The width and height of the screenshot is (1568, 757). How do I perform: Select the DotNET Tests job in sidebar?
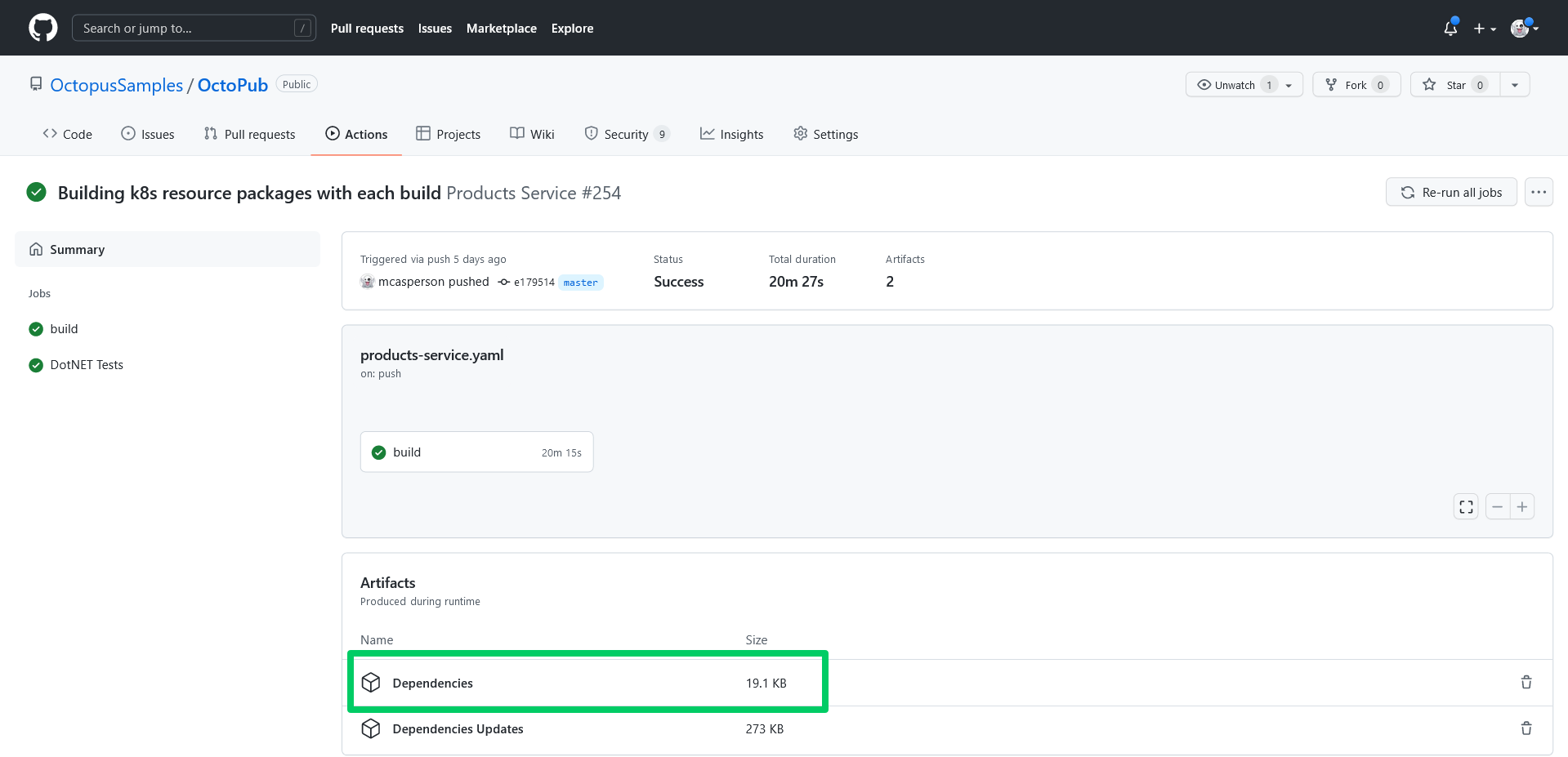coord(87,365)
